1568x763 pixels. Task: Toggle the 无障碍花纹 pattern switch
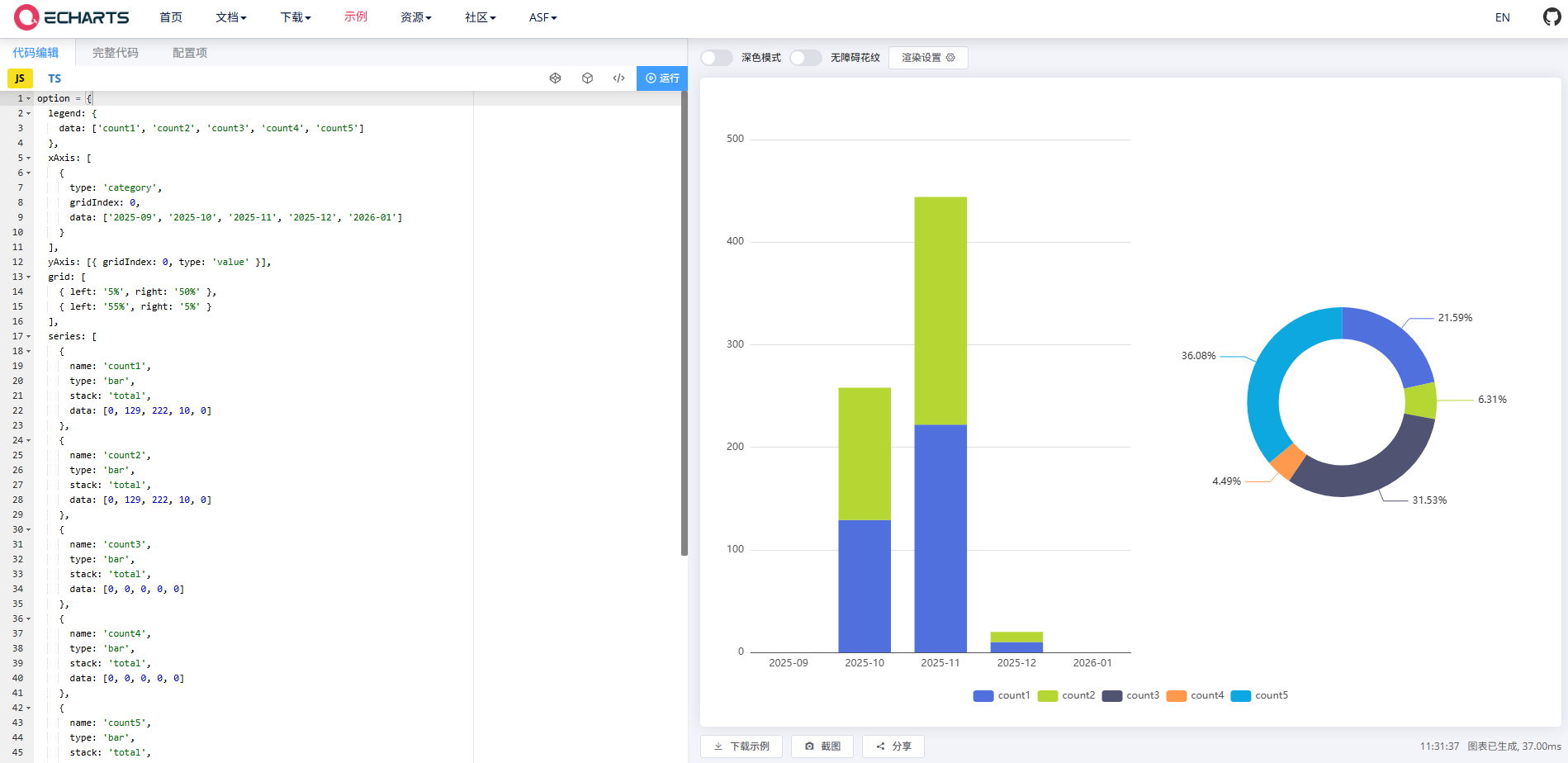805,58
